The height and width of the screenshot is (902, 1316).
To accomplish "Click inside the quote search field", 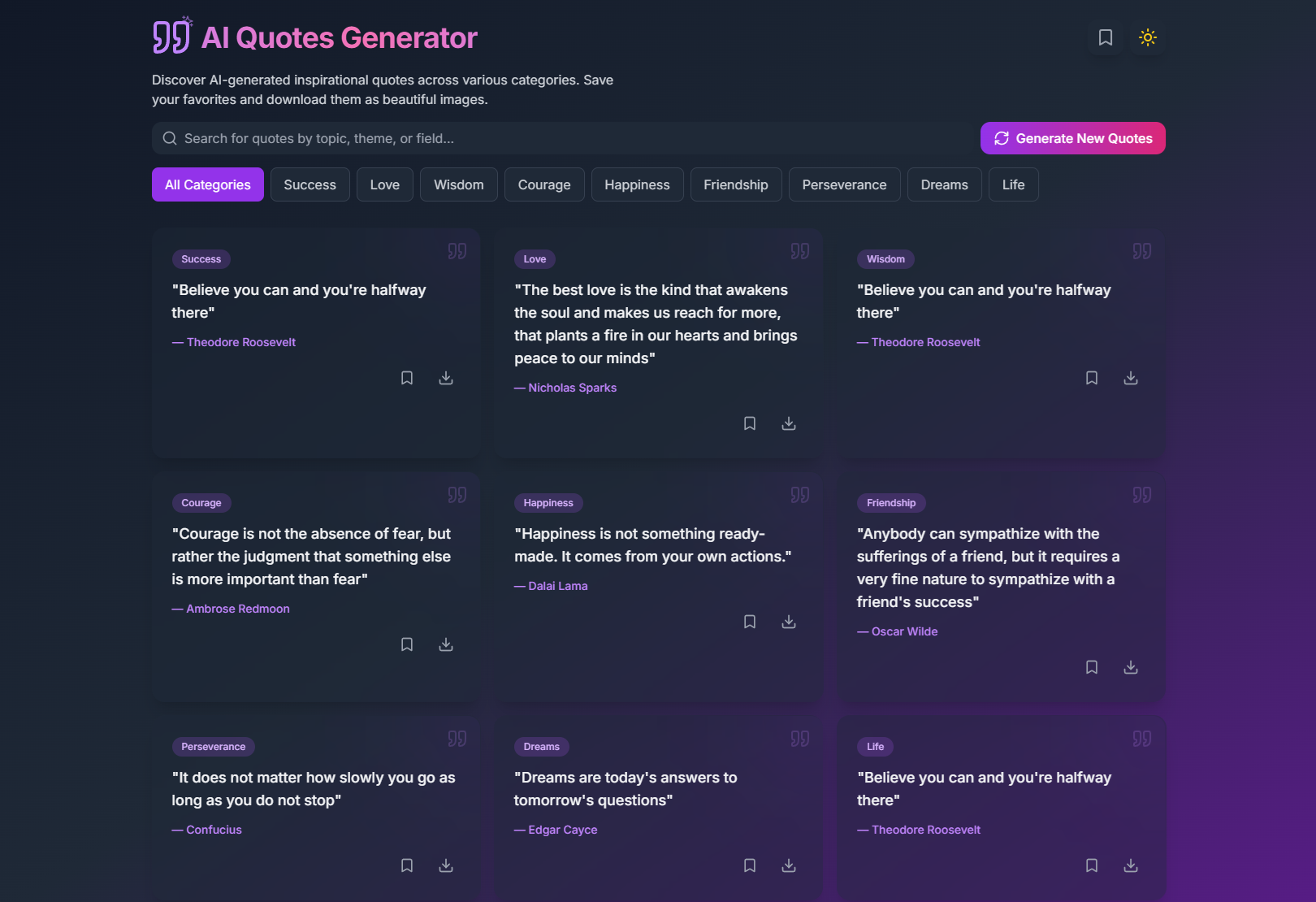I will (x=487, y=138).
